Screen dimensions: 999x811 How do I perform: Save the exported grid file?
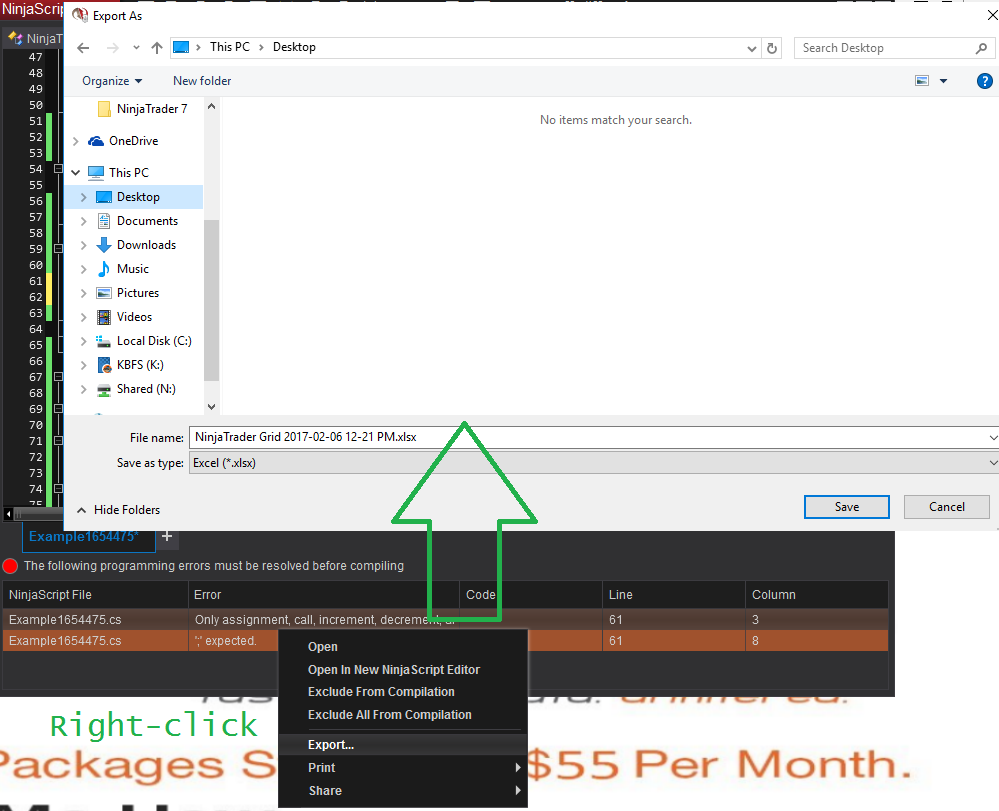846,507
